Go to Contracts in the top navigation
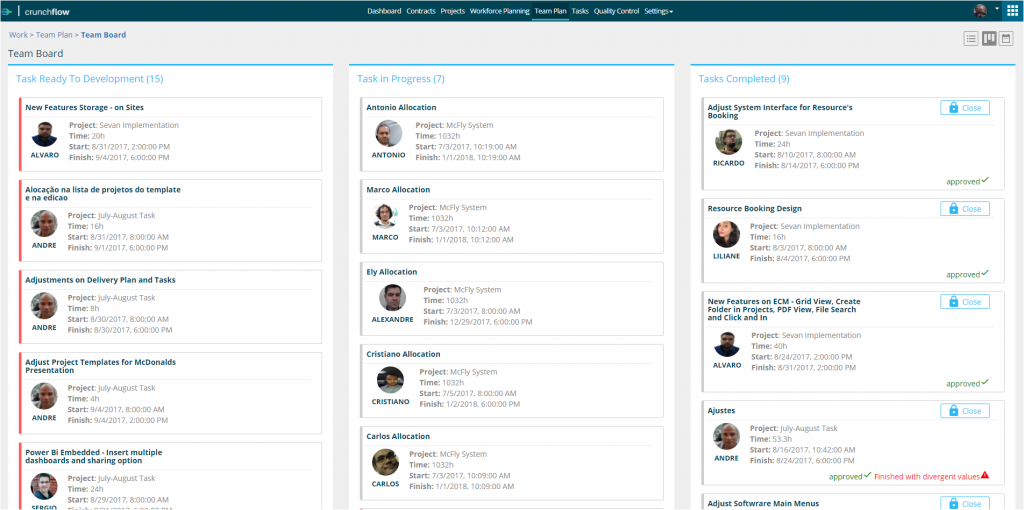The width and height of the screenshot is (1024, 510). [421, 11]
